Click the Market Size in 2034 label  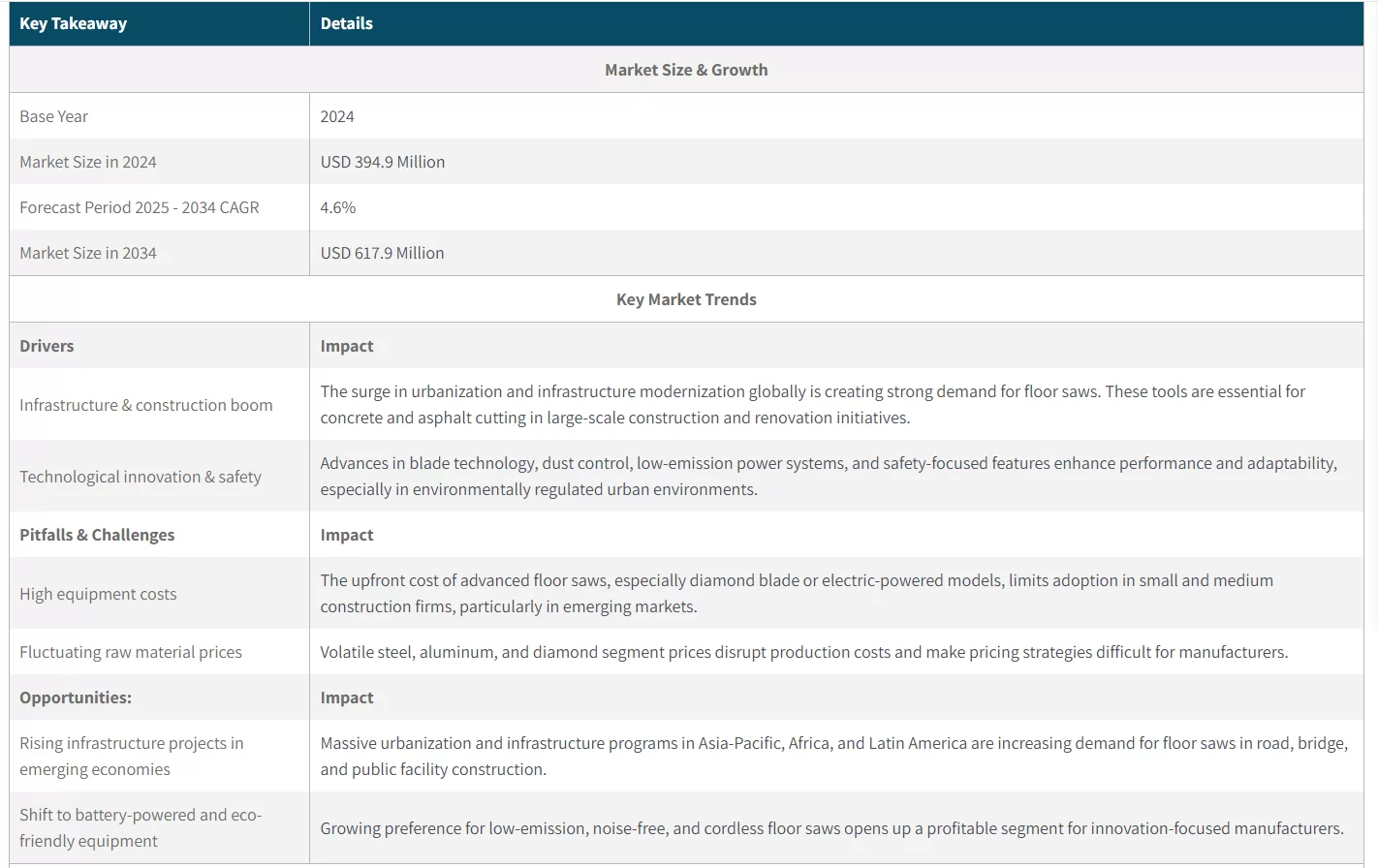click(x=88, y=253)
